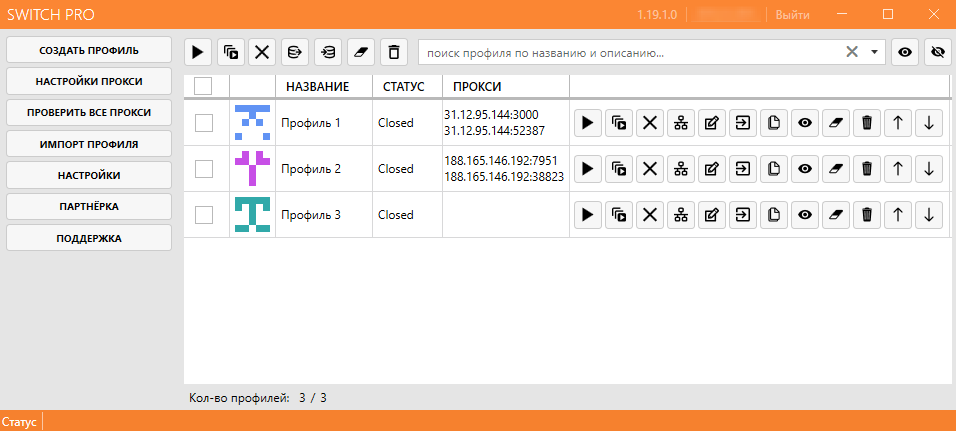956x431 pixels.
Task: Launch Профиль 3 with its play icon
Action: (588, 215)
